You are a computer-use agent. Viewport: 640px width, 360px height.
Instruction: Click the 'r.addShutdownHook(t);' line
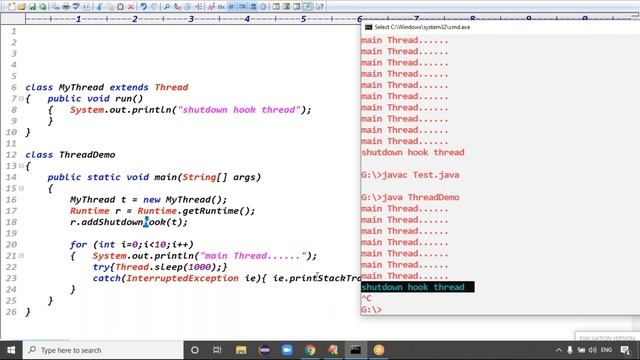tap(129, 222)
